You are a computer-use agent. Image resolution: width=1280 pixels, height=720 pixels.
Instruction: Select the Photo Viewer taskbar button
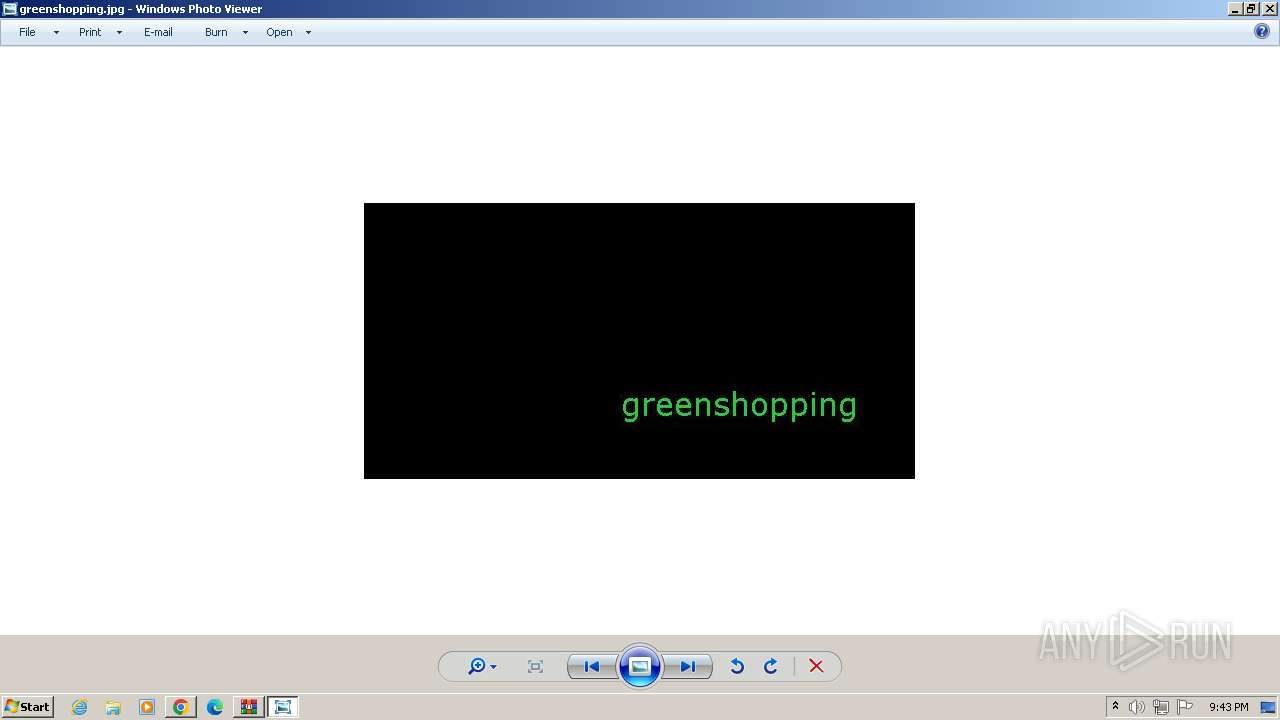(283, 707)
